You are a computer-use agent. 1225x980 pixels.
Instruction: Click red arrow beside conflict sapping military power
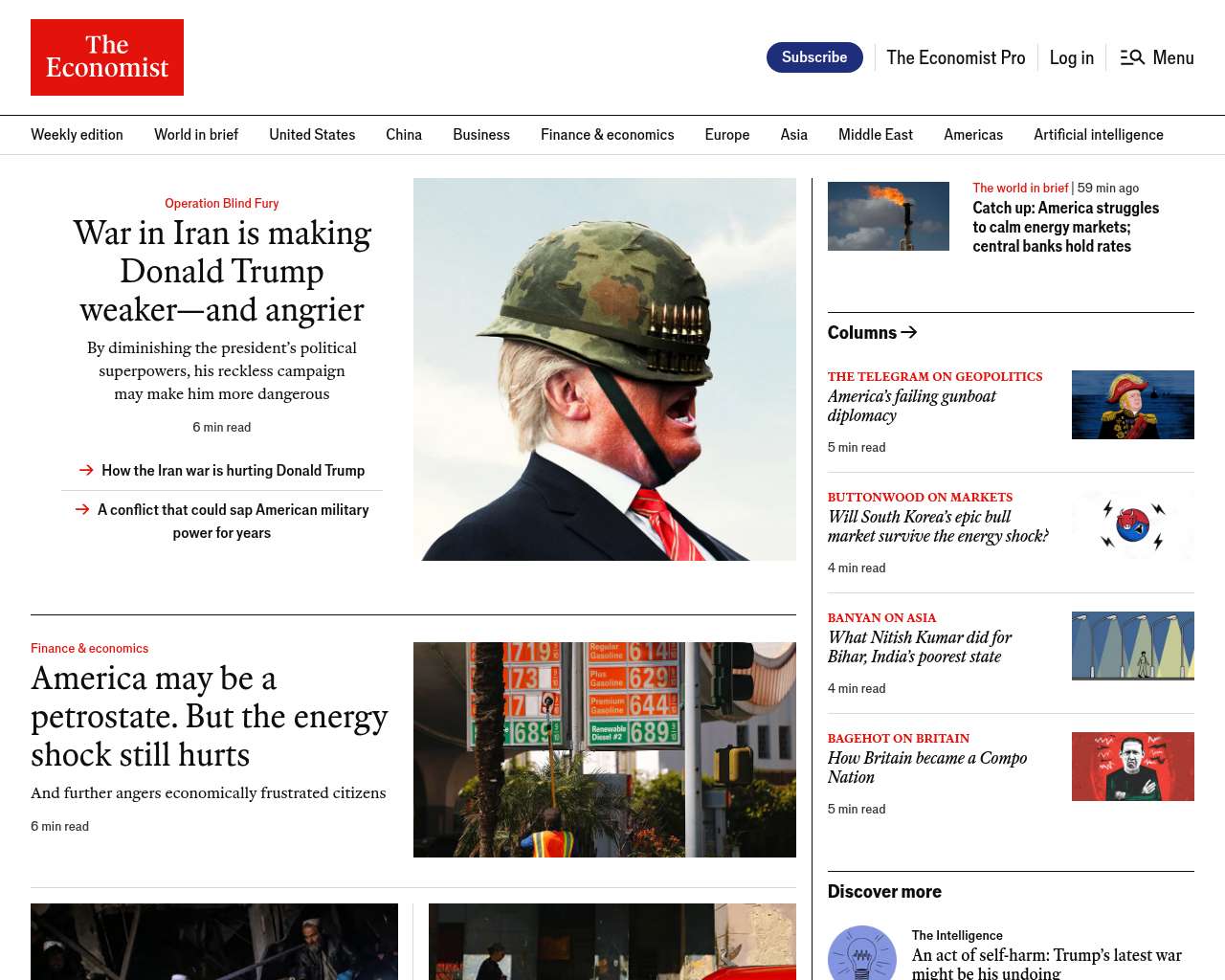tap(82, 509)
